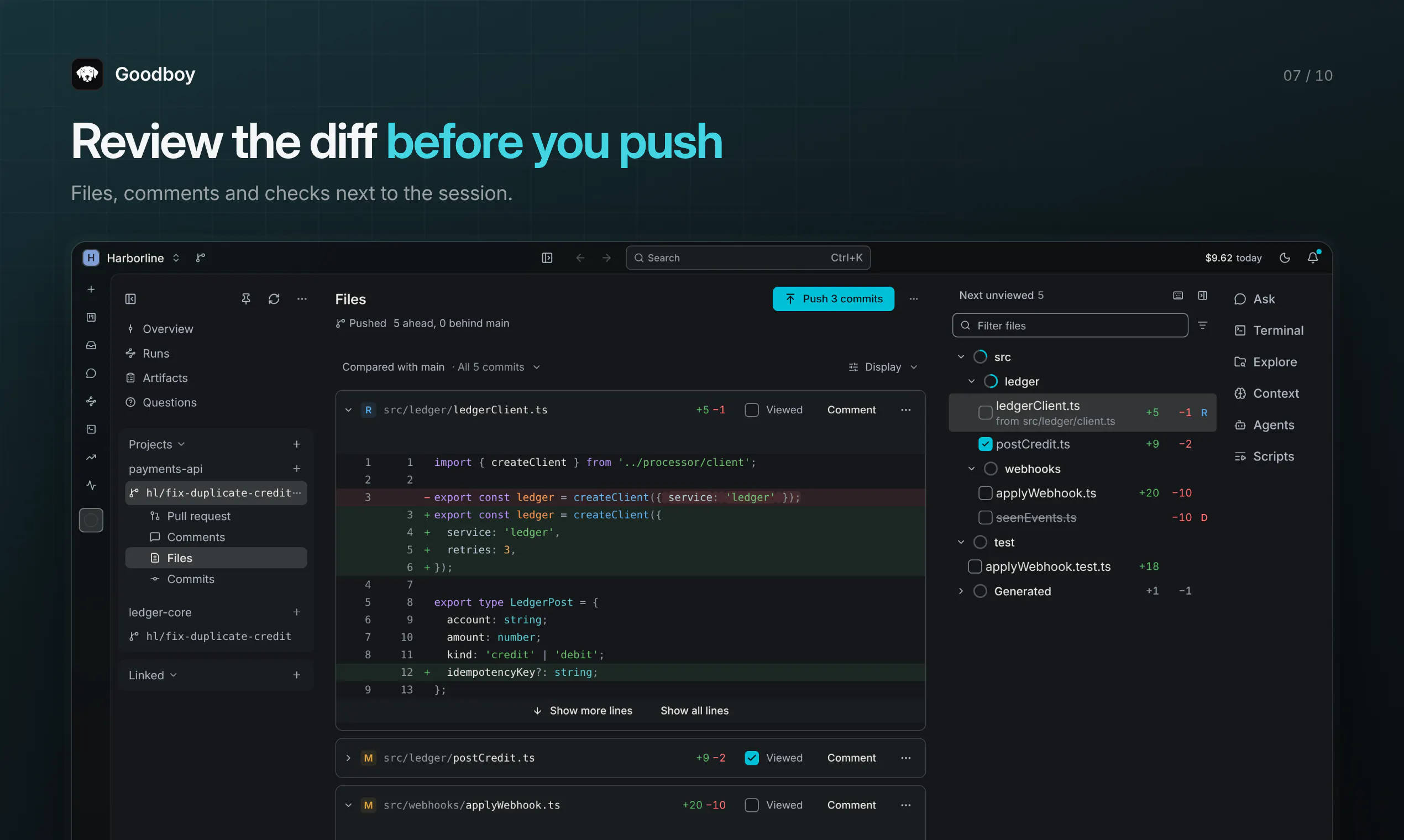Image resolution: width=1404 pixels, height=840 pixels.
Task: Click the filter lines icon beside Filter files
Action: pyautogui.click(x=1202, y=325)
